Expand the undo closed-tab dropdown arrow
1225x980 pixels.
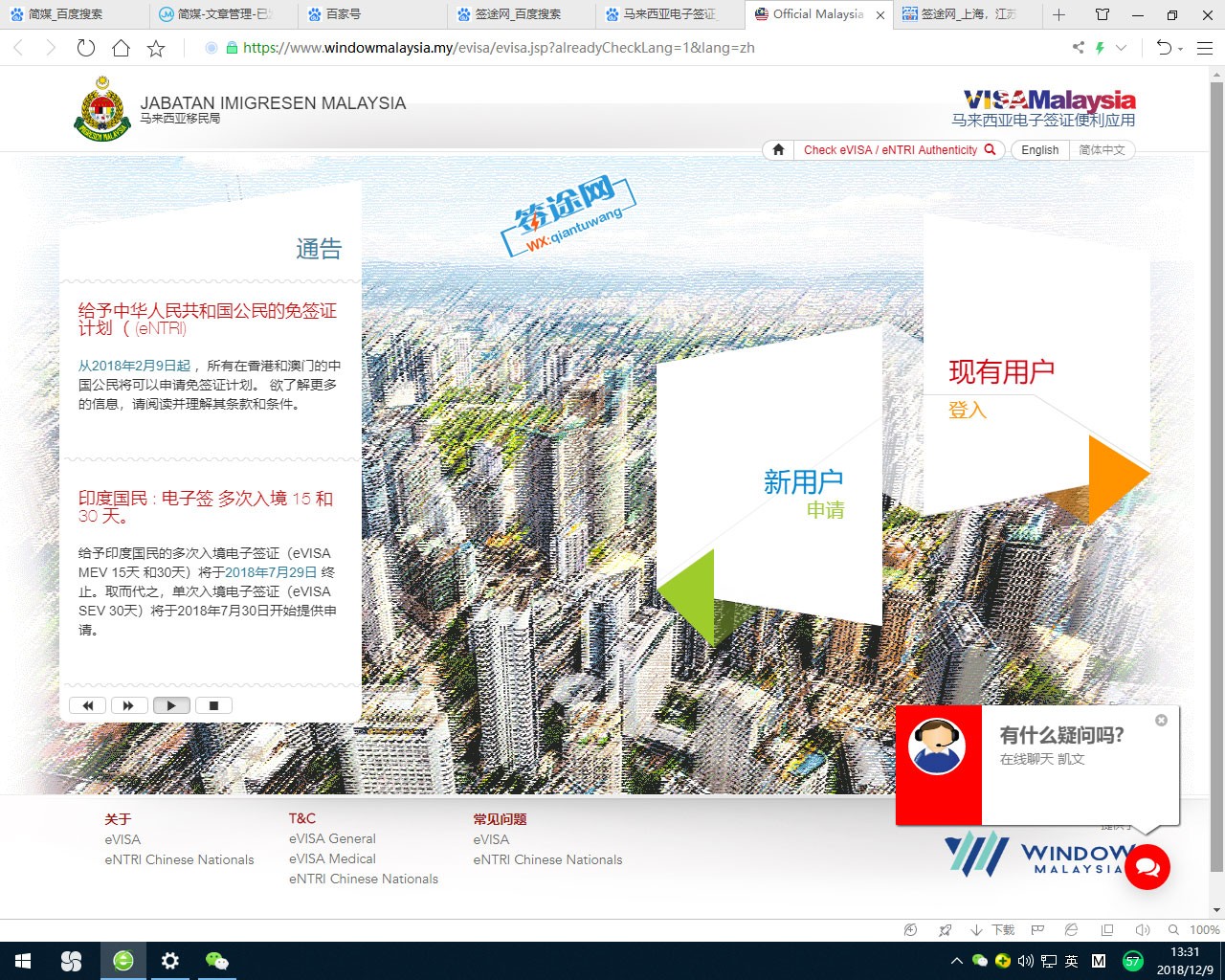1180,48
